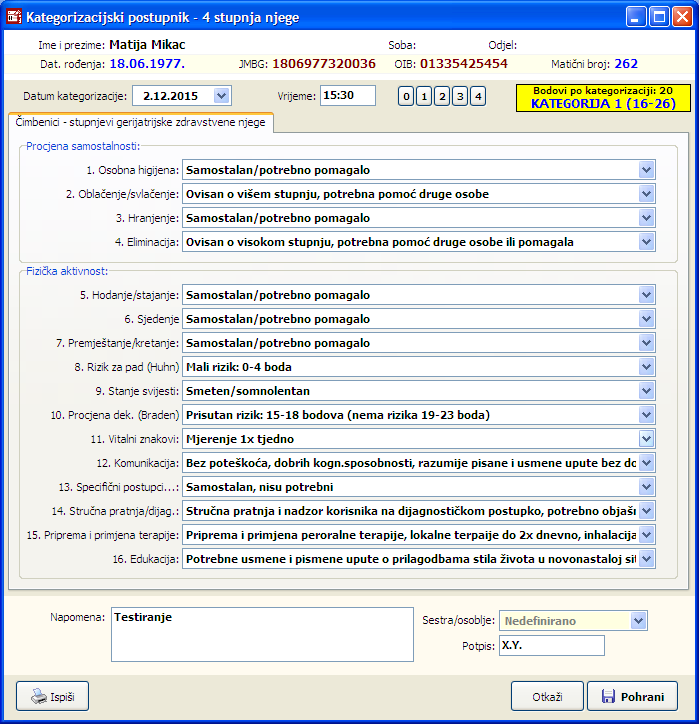The image size is (699, 724).
Task: Click quick-fill button 3
Action: click(x=460, y=96)
